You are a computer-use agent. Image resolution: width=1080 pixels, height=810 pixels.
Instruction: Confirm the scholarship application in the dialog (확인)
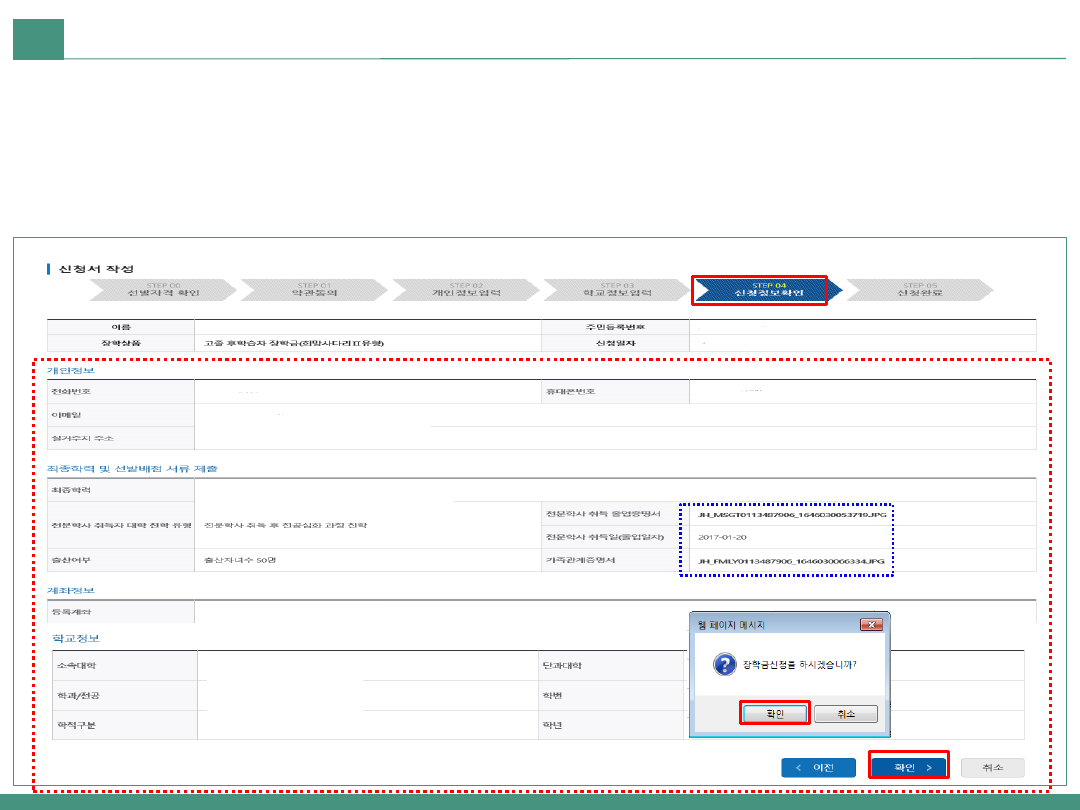pyautogui.click(x=775, y=713)
